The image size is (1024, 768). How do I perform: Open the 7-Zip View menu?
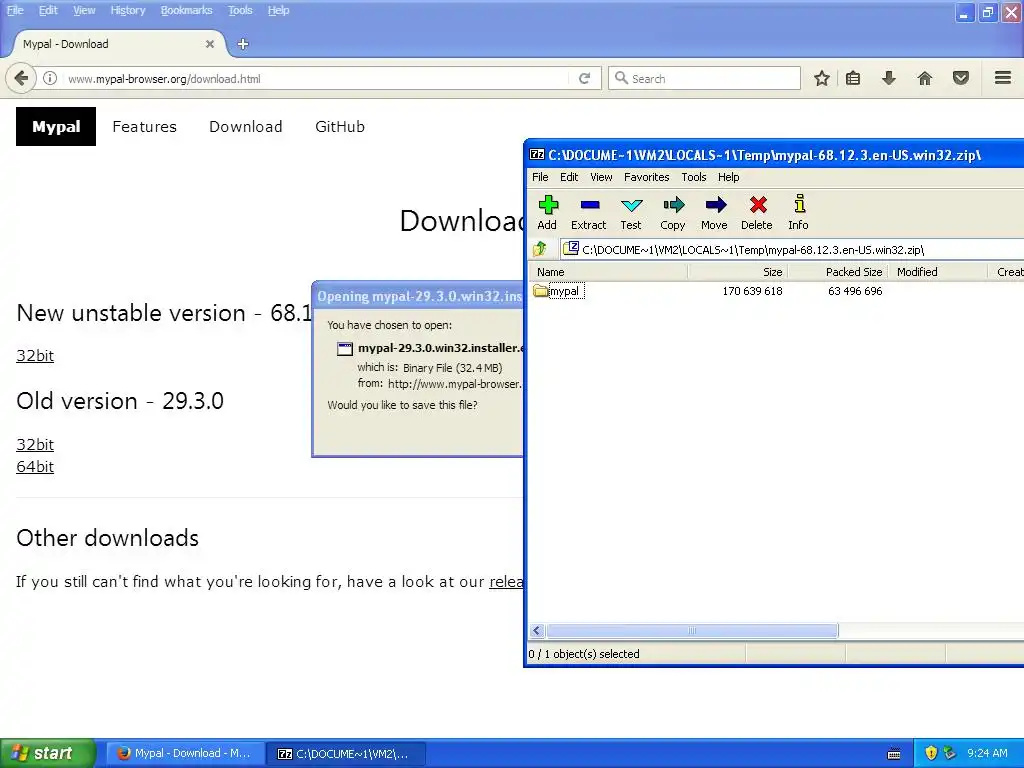[x=601, y=177]
